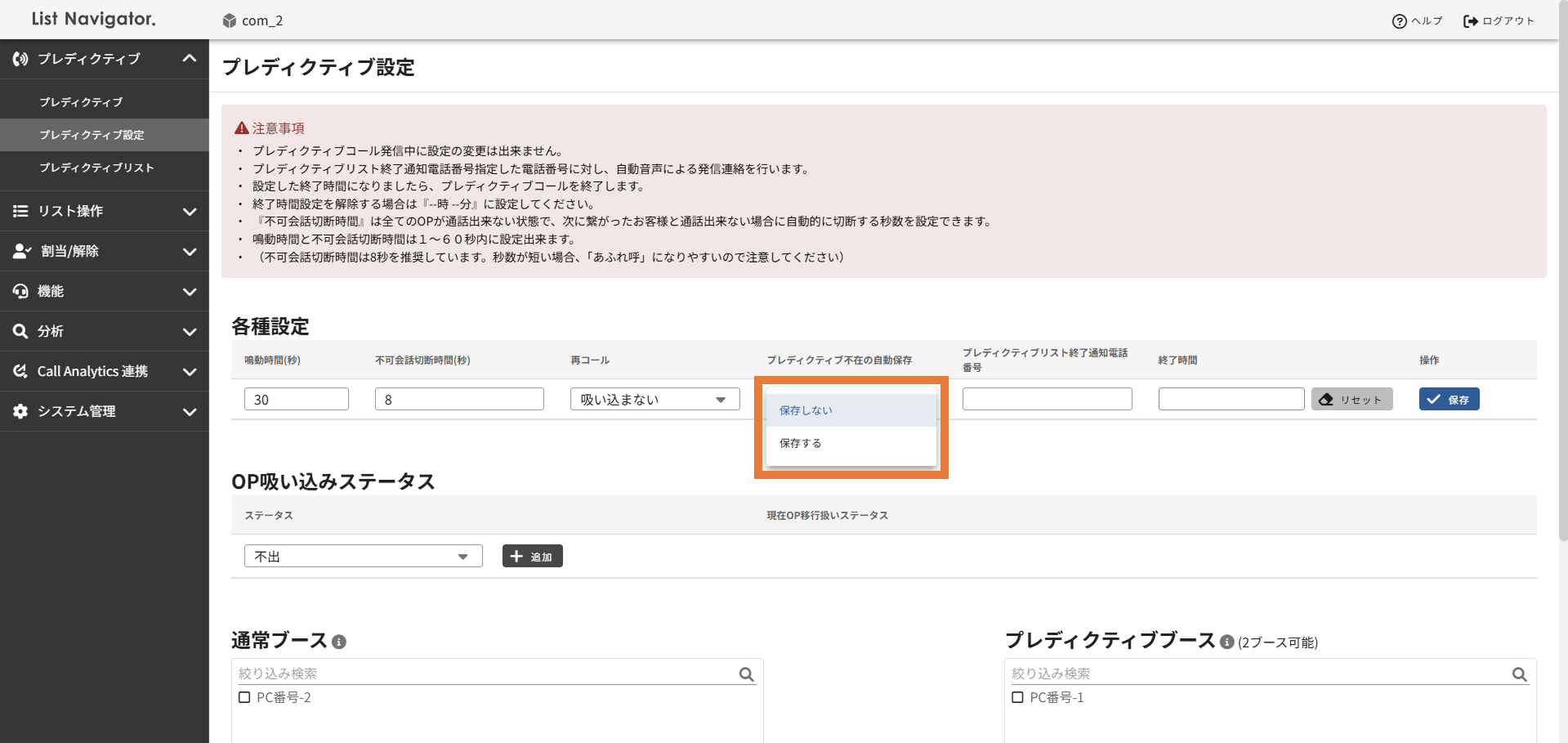Image resolution: width=1568 pixels, height=743 pixels.
Task: Click the blue 保存 button
Action: pyautogui.click(x=1449, y=399)
